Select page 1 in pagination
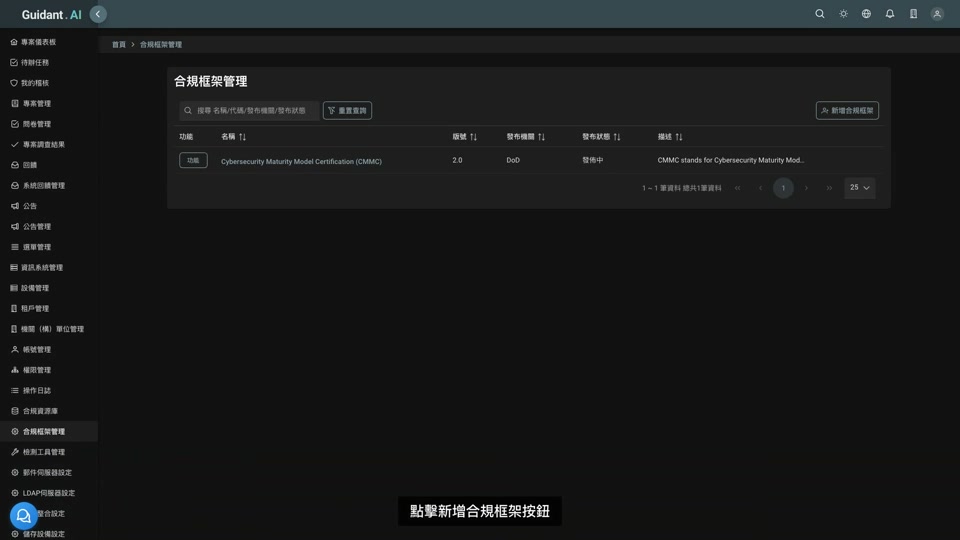 click(783, 188)
